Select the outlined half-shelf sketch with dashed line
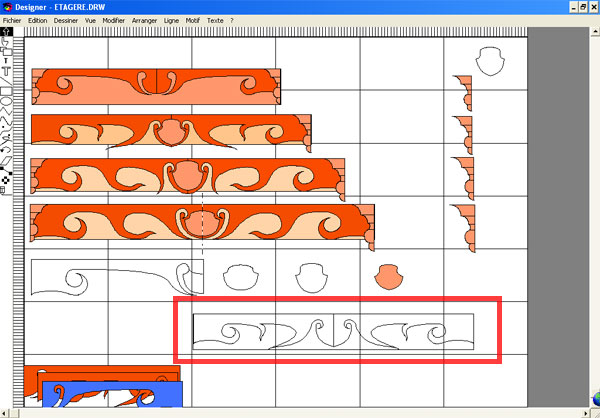Screen dimensions: 600x418 (x=117, y=277)
